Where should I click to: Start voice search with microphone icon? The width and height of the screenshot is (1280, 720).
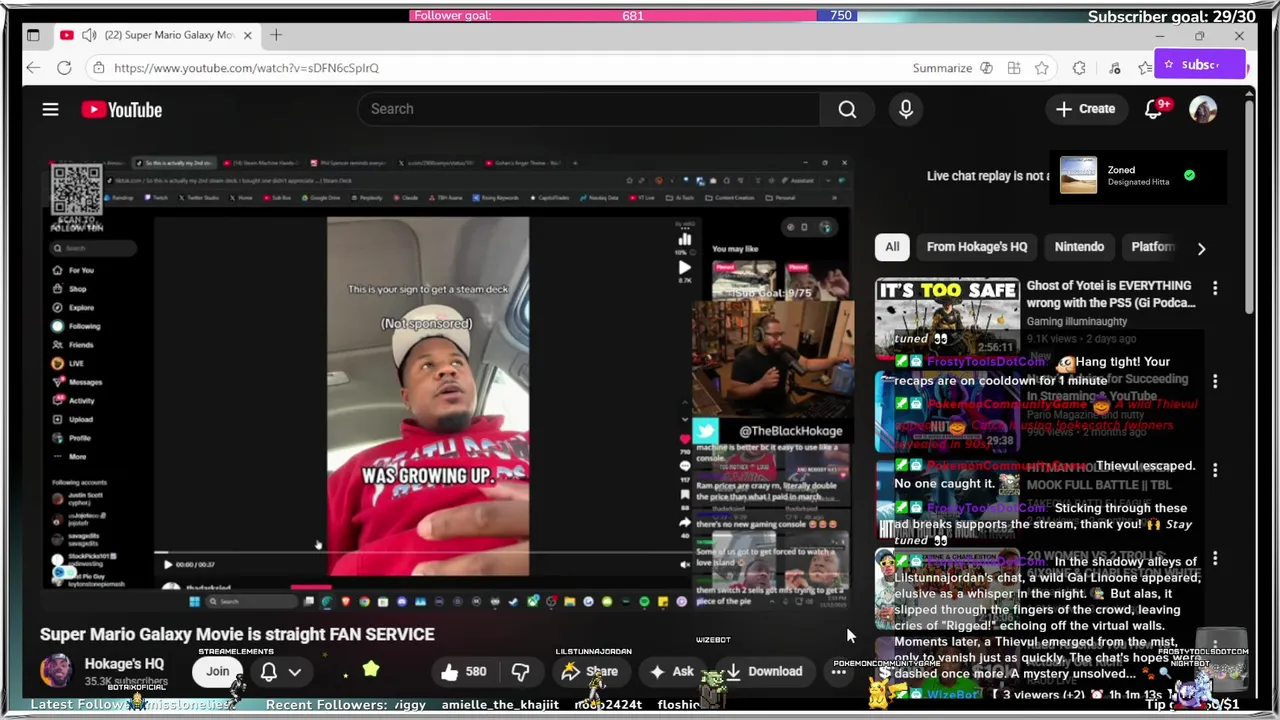[906, 109]
